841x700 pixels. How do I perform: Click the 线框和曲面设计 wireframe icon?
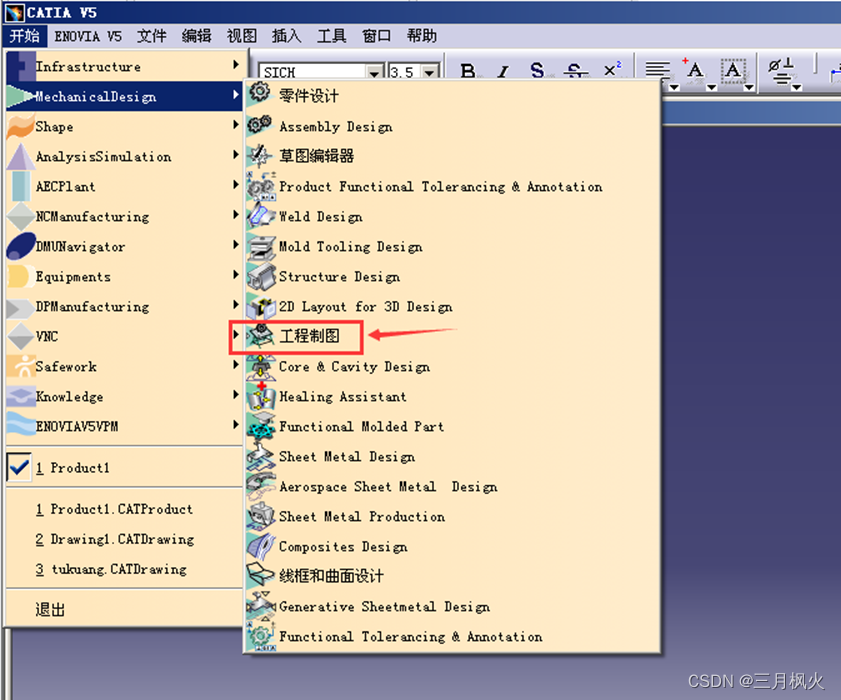coord(261,576)
